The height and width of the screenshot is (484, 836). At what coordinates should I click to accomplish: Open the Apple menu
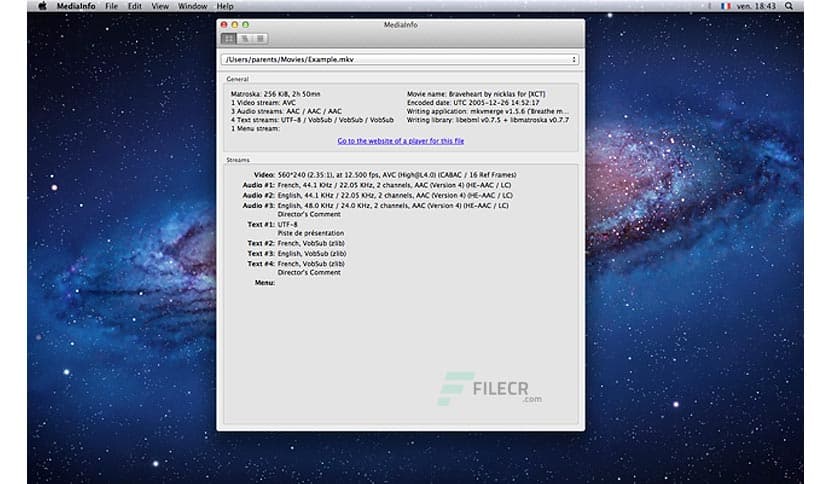[x=42, y=6]
